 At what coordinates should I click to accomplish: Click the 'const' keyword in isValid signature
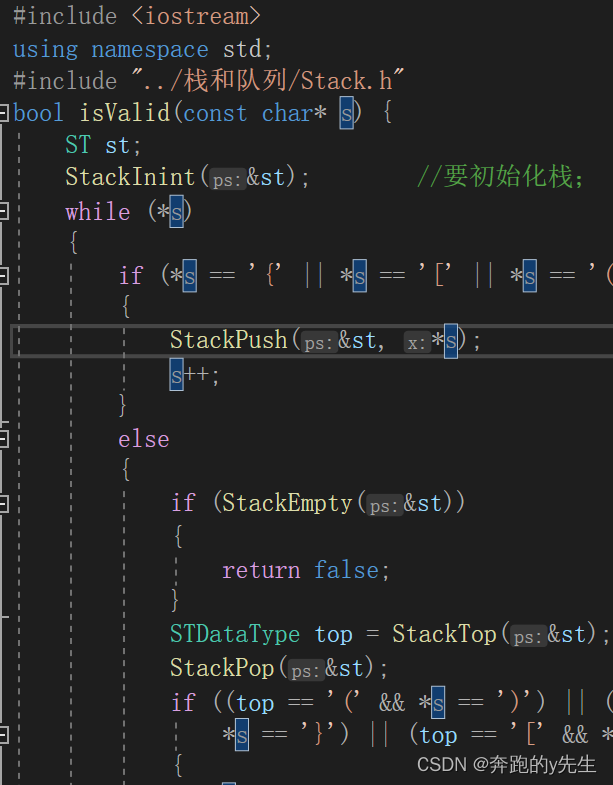tap(215, 113)
